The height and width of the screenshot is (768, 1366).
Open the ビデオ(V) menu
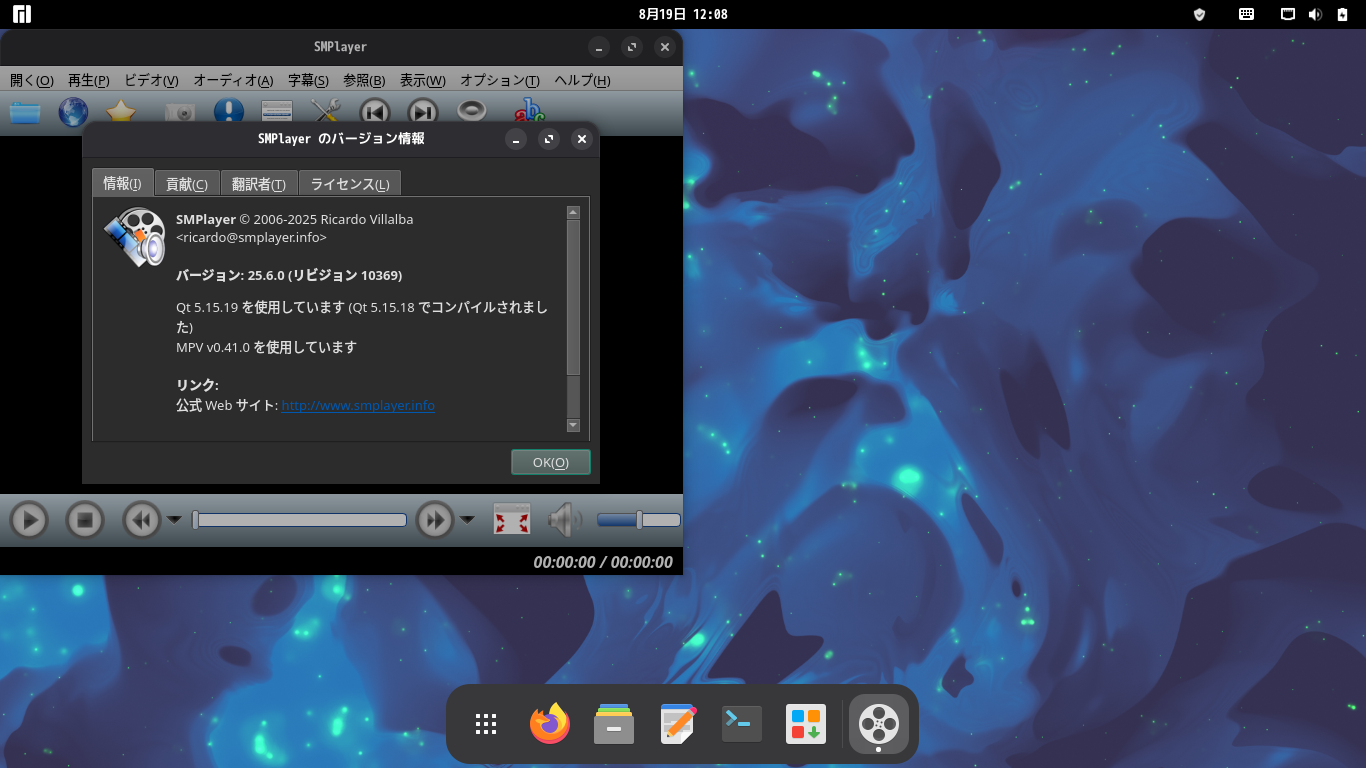pyautogui.click(x=151, y=80)
